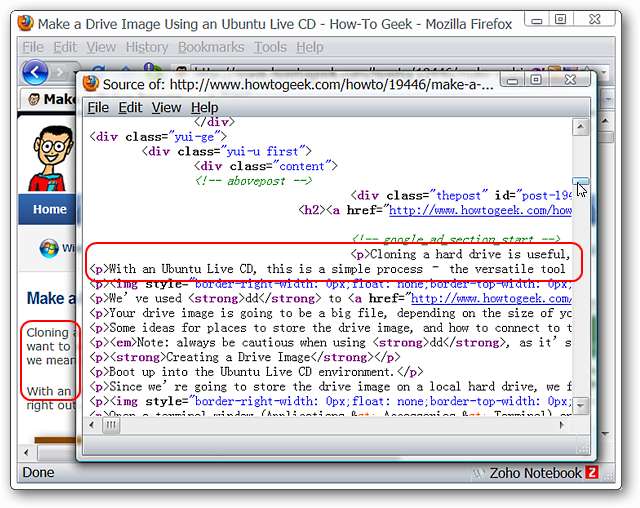The width and height of the screenshot is (640, 508).
Task: Click the vertical scrollbar down arrow in source
Action: (580, 407)
